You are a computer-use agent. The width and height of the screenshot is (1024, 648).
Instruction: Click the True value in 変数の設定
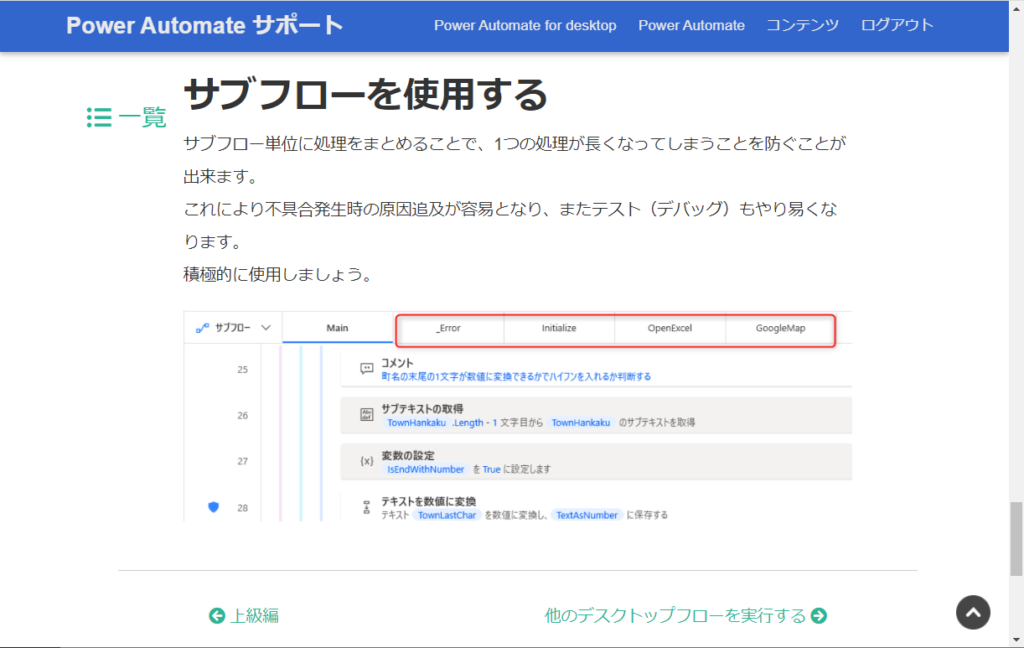point(491,469)
